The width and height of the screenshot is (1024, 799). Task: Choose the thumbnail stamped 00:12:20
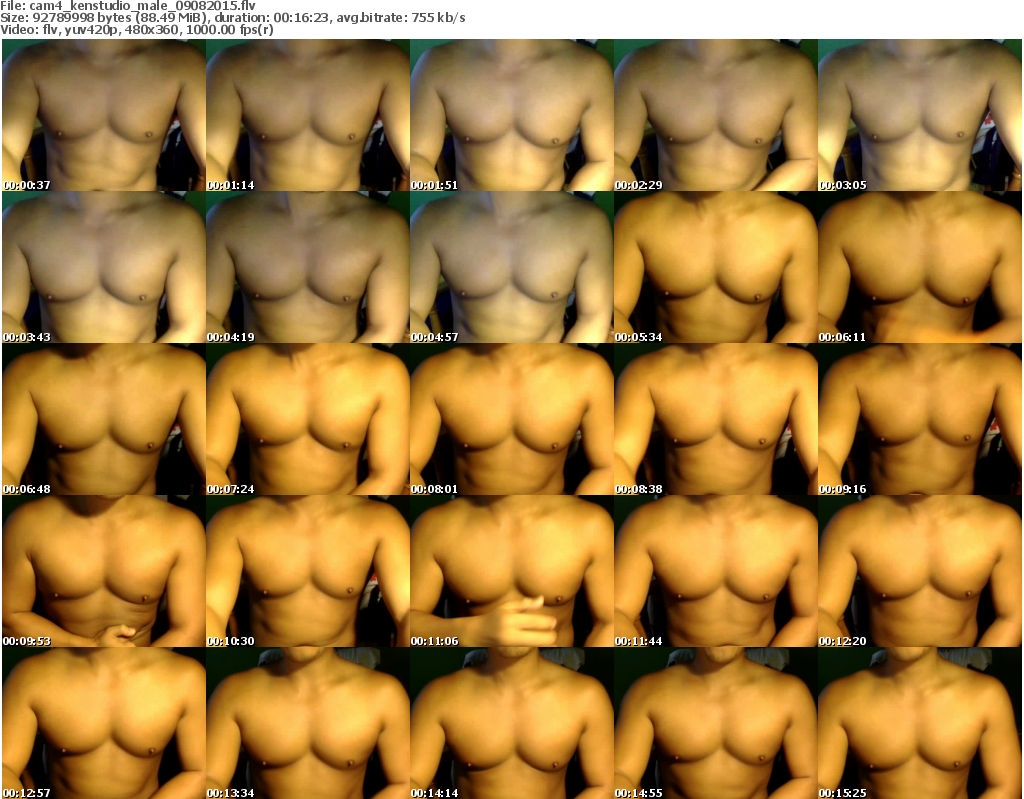pos(919,571)
